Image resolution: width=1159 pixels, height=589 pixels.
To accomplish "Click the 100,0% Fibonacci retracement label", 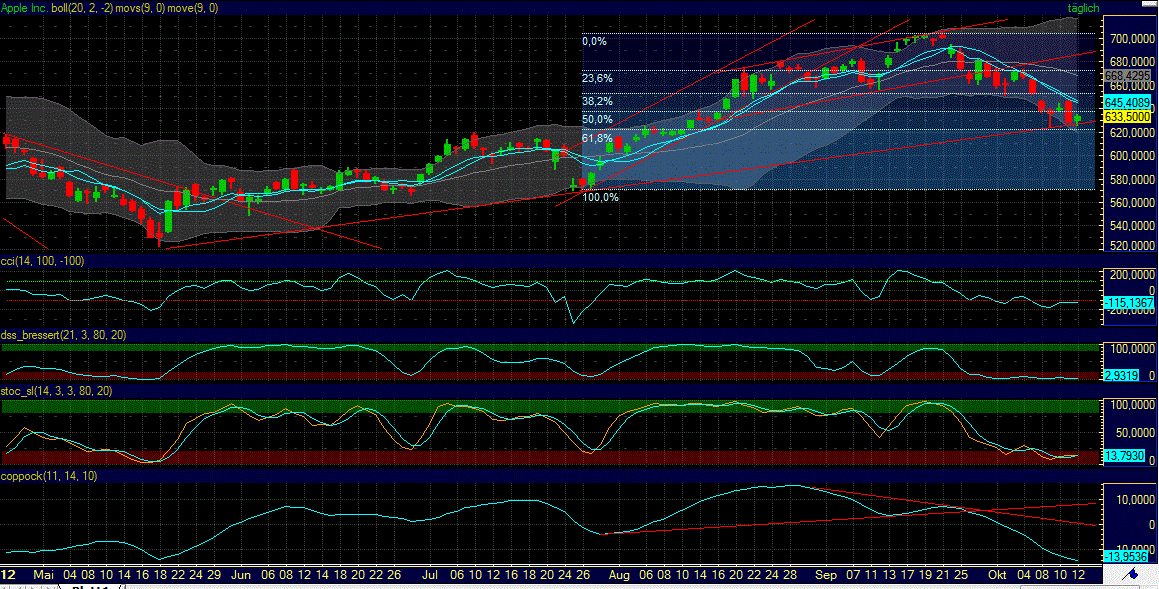I will [600, 197].
